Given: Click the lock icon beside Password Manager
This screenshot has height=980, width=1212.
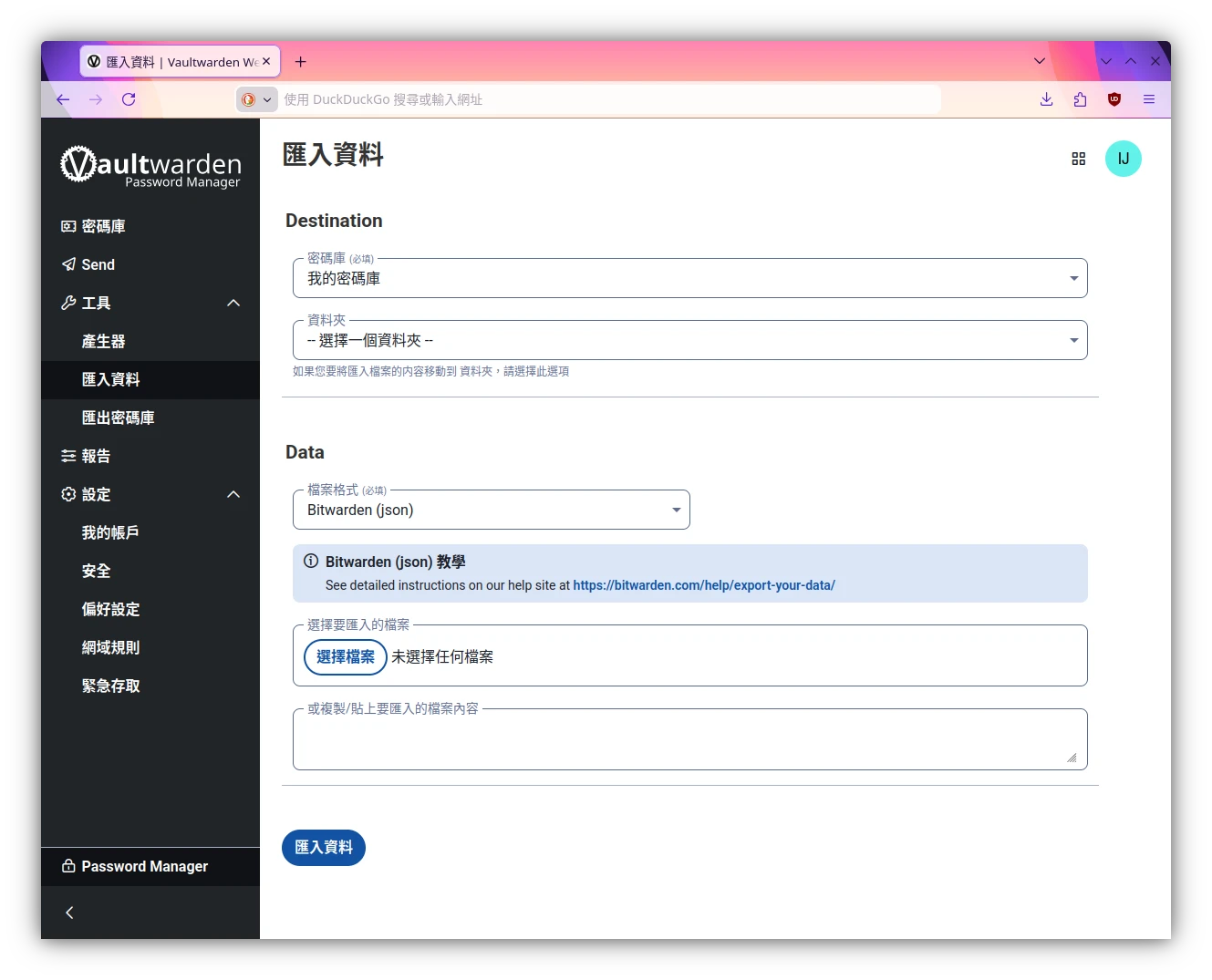Looking at the screenshot, I should coord(68,866).
